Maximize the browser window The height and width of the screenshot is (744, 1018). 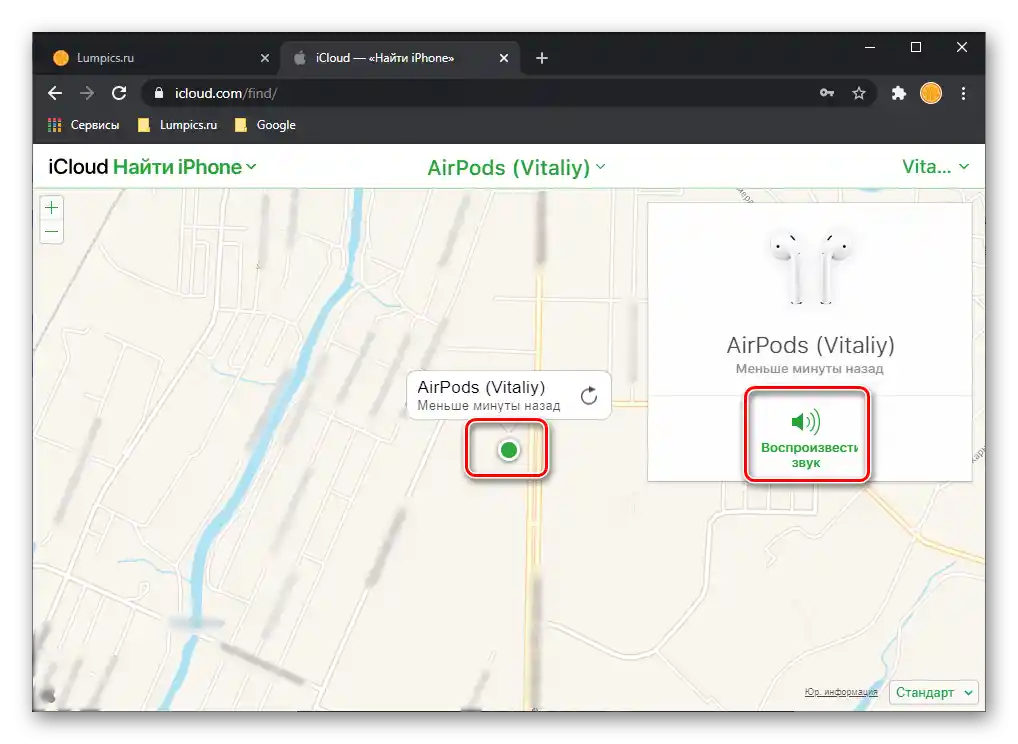coord(916,47)
